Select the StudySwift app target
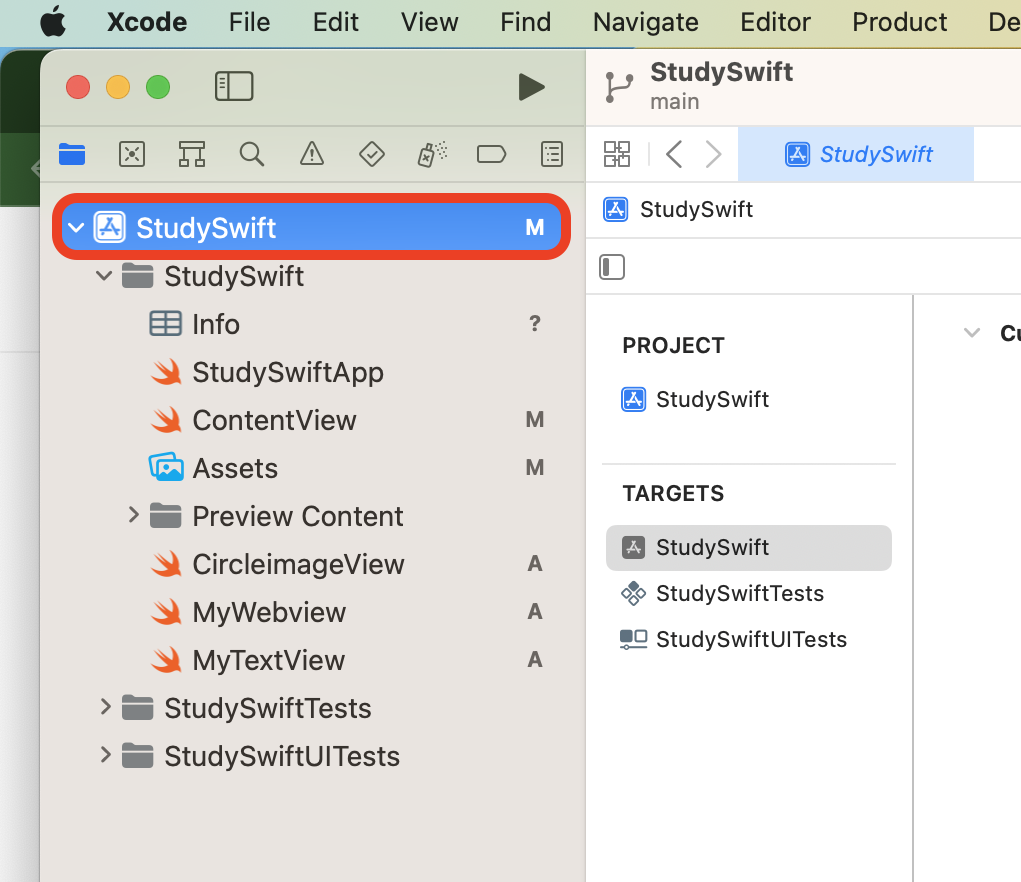 [748, 547]
